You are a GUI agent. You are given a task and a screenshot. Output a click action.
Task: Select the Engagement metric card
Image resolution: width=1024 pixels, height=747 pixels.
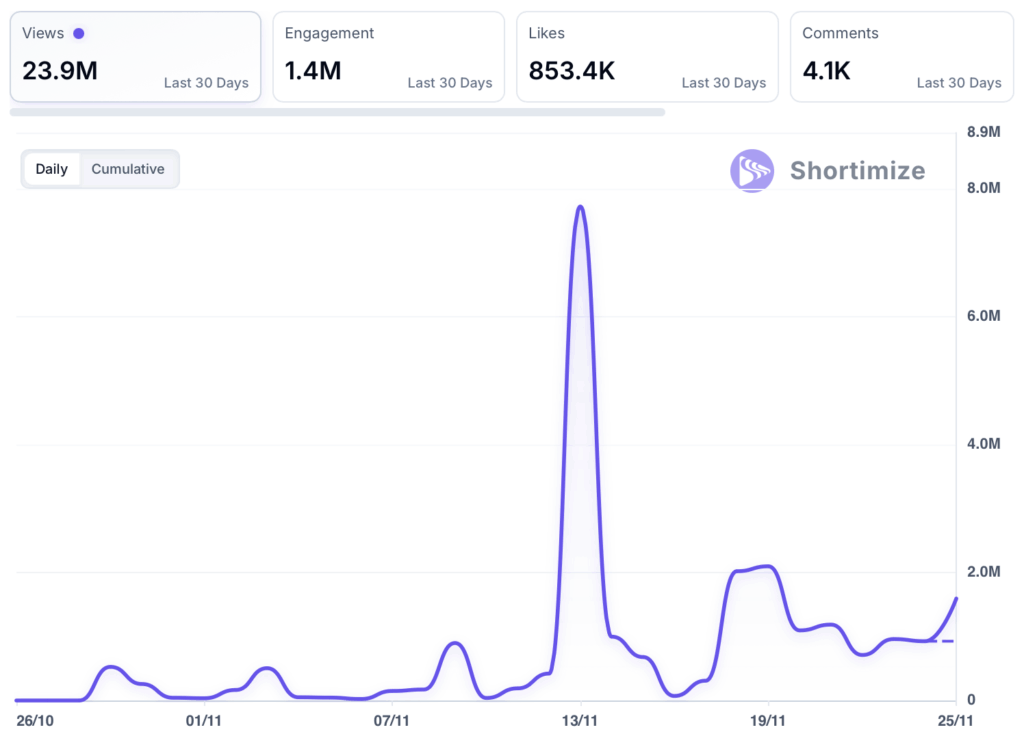[x=388, y=57]
